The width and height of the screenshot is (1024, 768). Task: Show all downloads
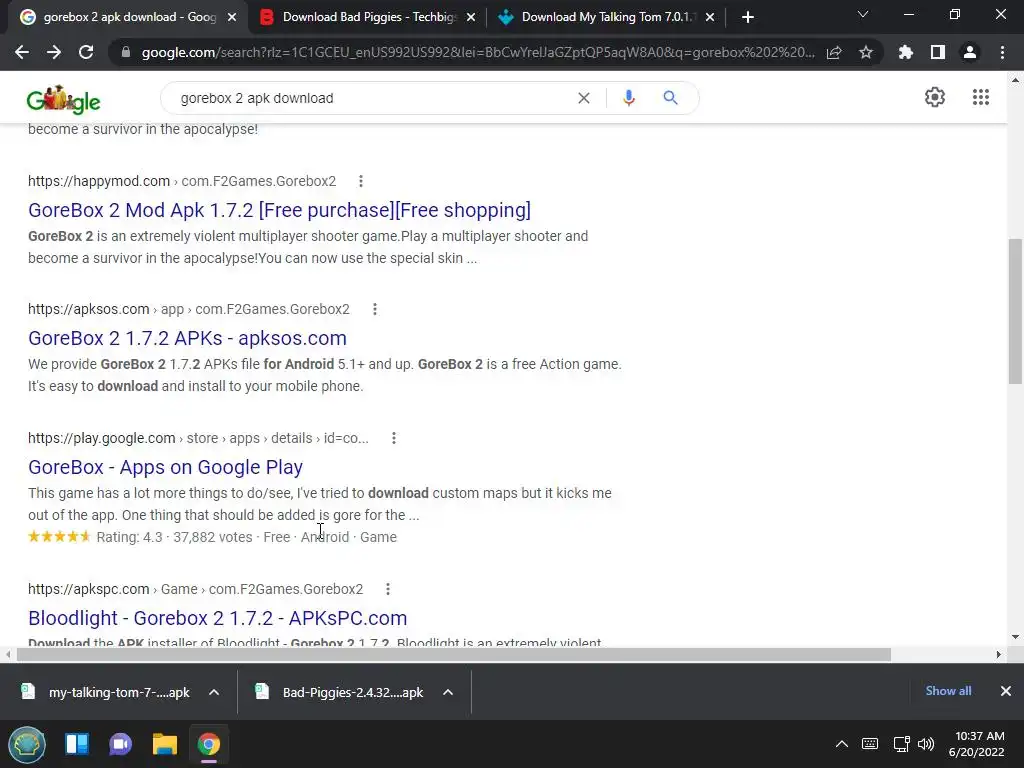tap(948, 691)
